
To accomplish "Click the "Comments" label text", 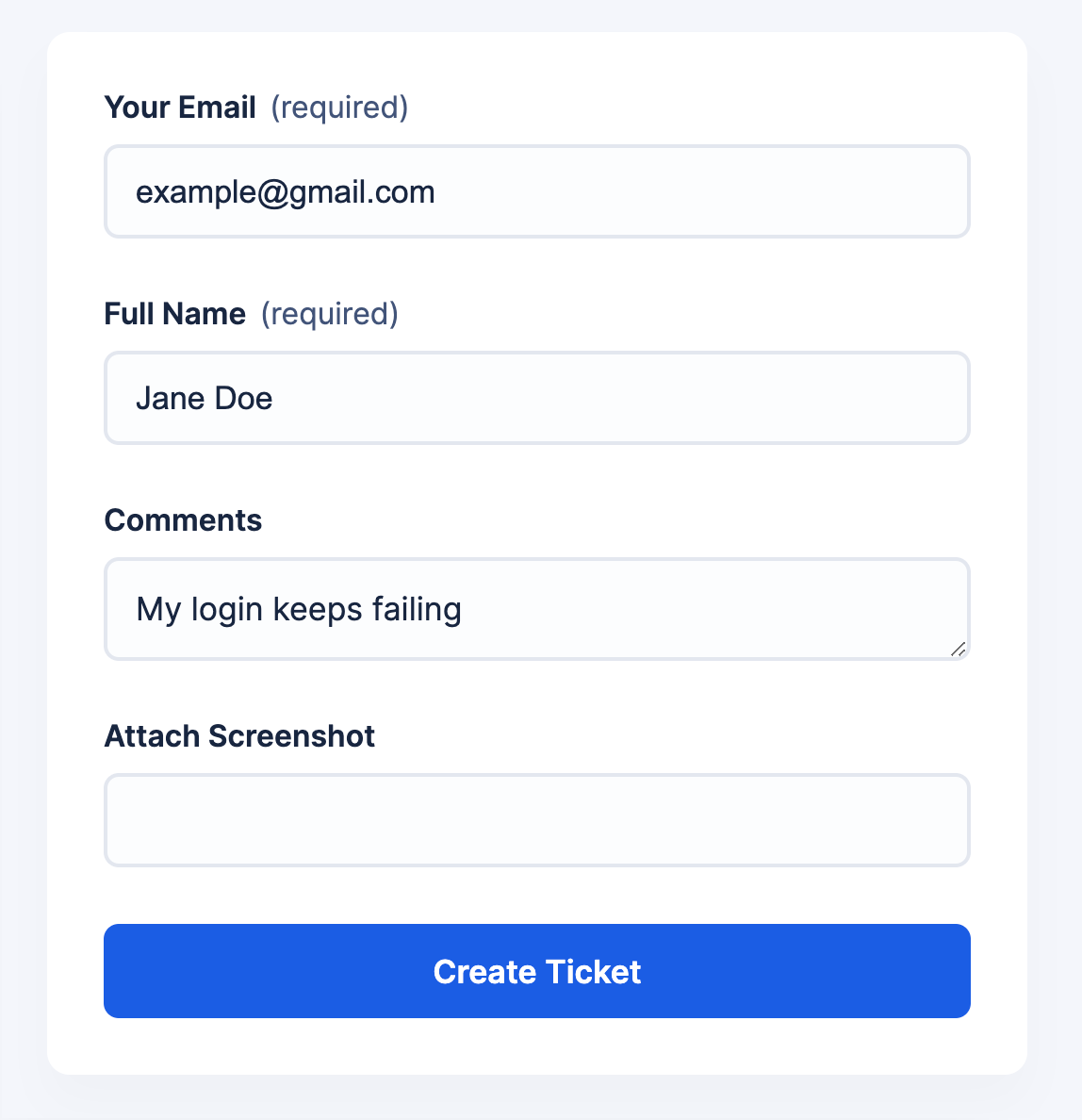I will pyautogui.click(x=183, y=520).
